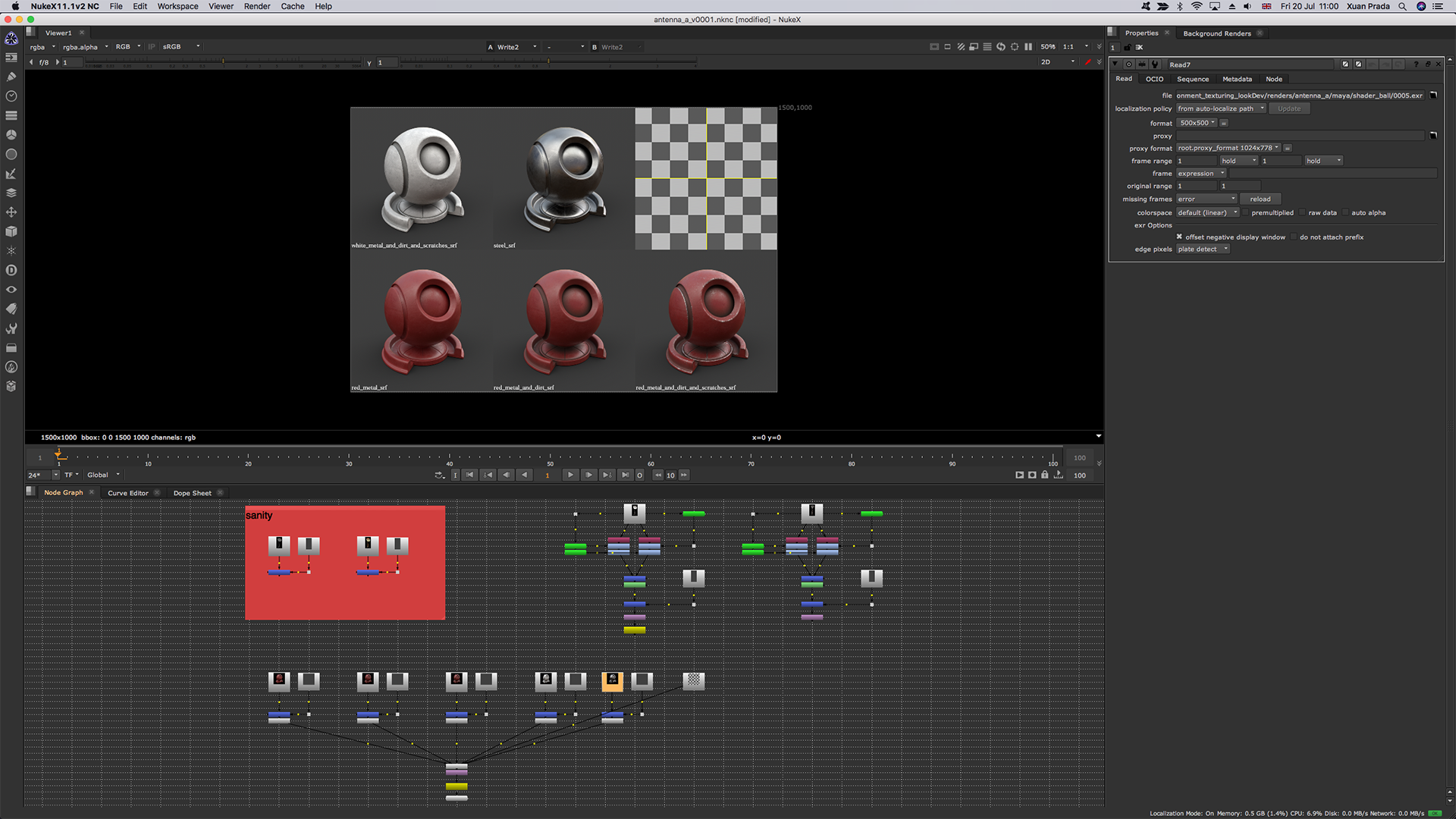This screenshot has height=819, width=1456.
Task: Toggle the red paint stroke viewer icon
Action: pos(1087,62)
